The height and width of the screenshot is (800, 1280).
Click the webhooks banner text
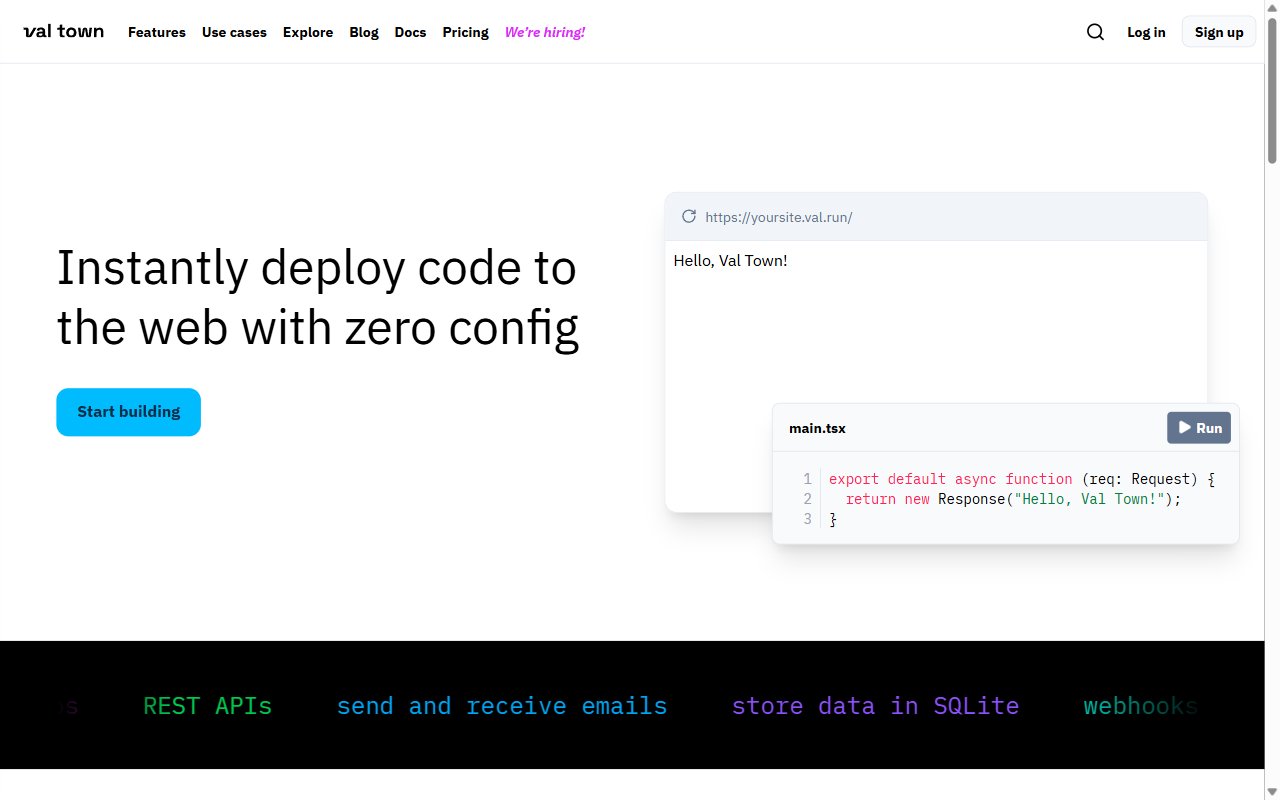1141,706
